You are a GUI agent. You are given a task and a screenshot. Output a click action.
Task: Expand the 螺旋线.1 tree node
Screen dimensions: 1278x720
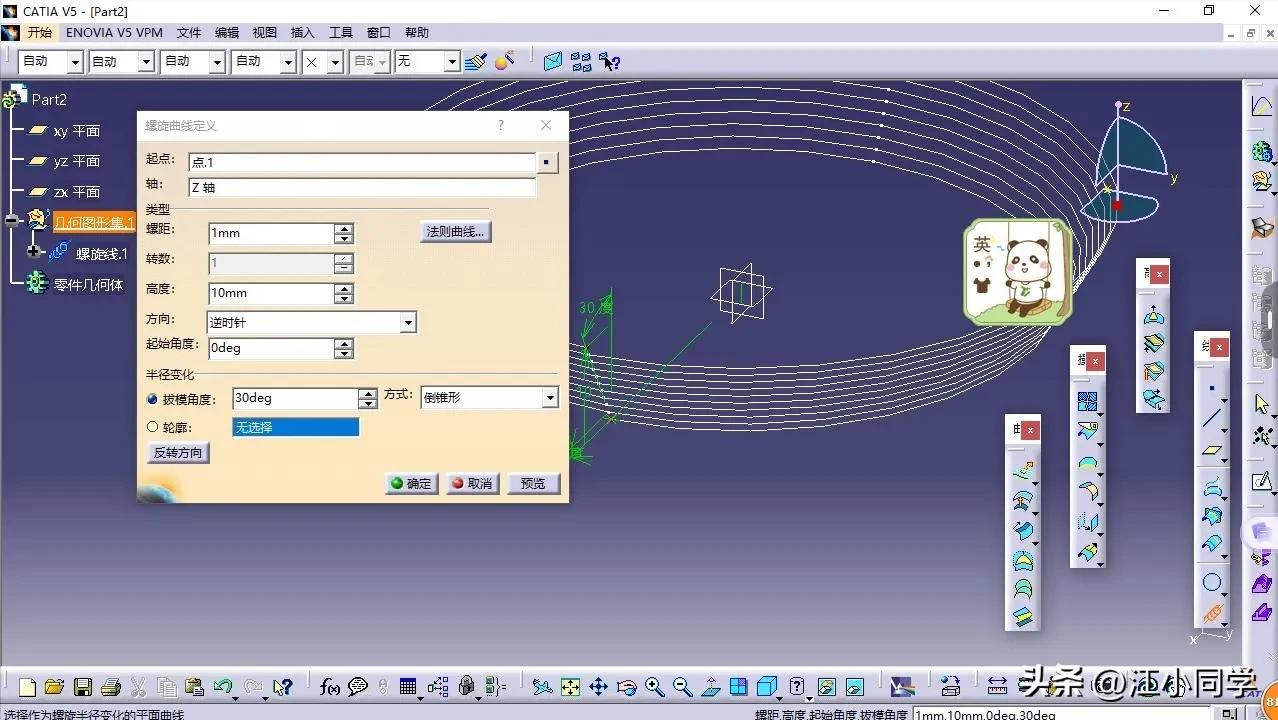coord(35,252)
